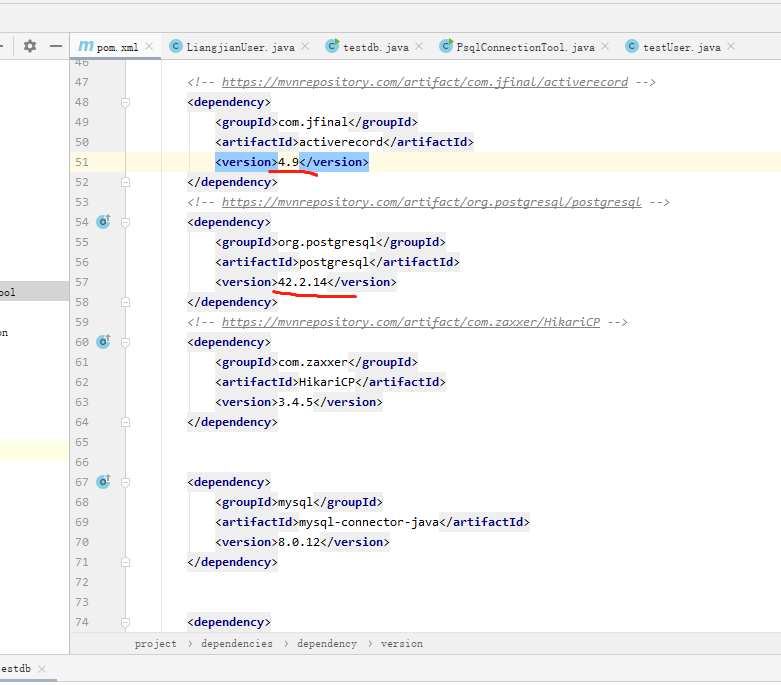Image resolution: width=781 pixels, height=685 pixels.
Task: Click line number 65 in the gutter
Action: pos(82,442)
